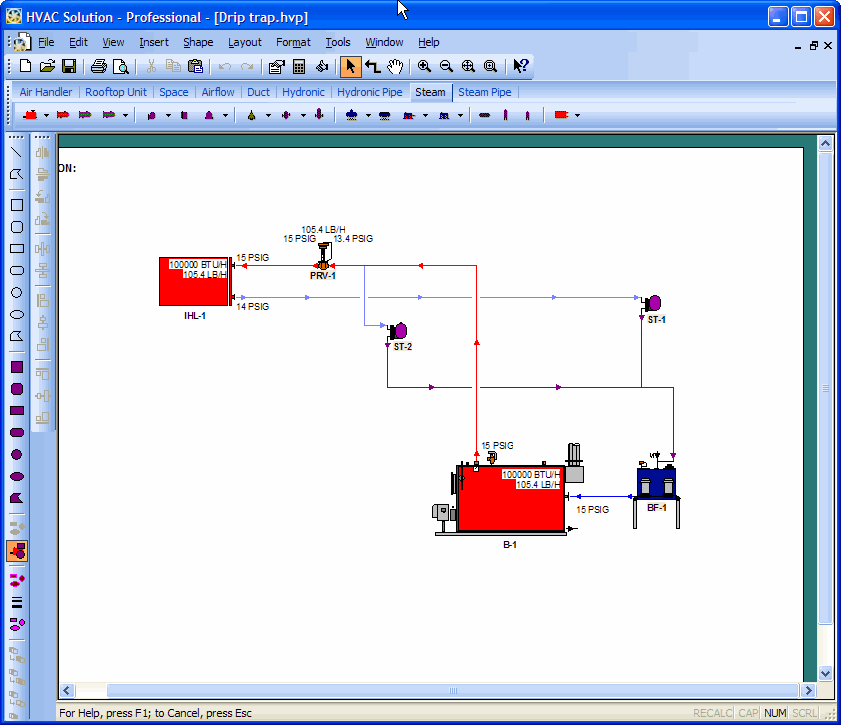Click the vertical scrollbar up arrow
Image resolution: width=841 pixels, height=725 pixels.
[825, 143]
